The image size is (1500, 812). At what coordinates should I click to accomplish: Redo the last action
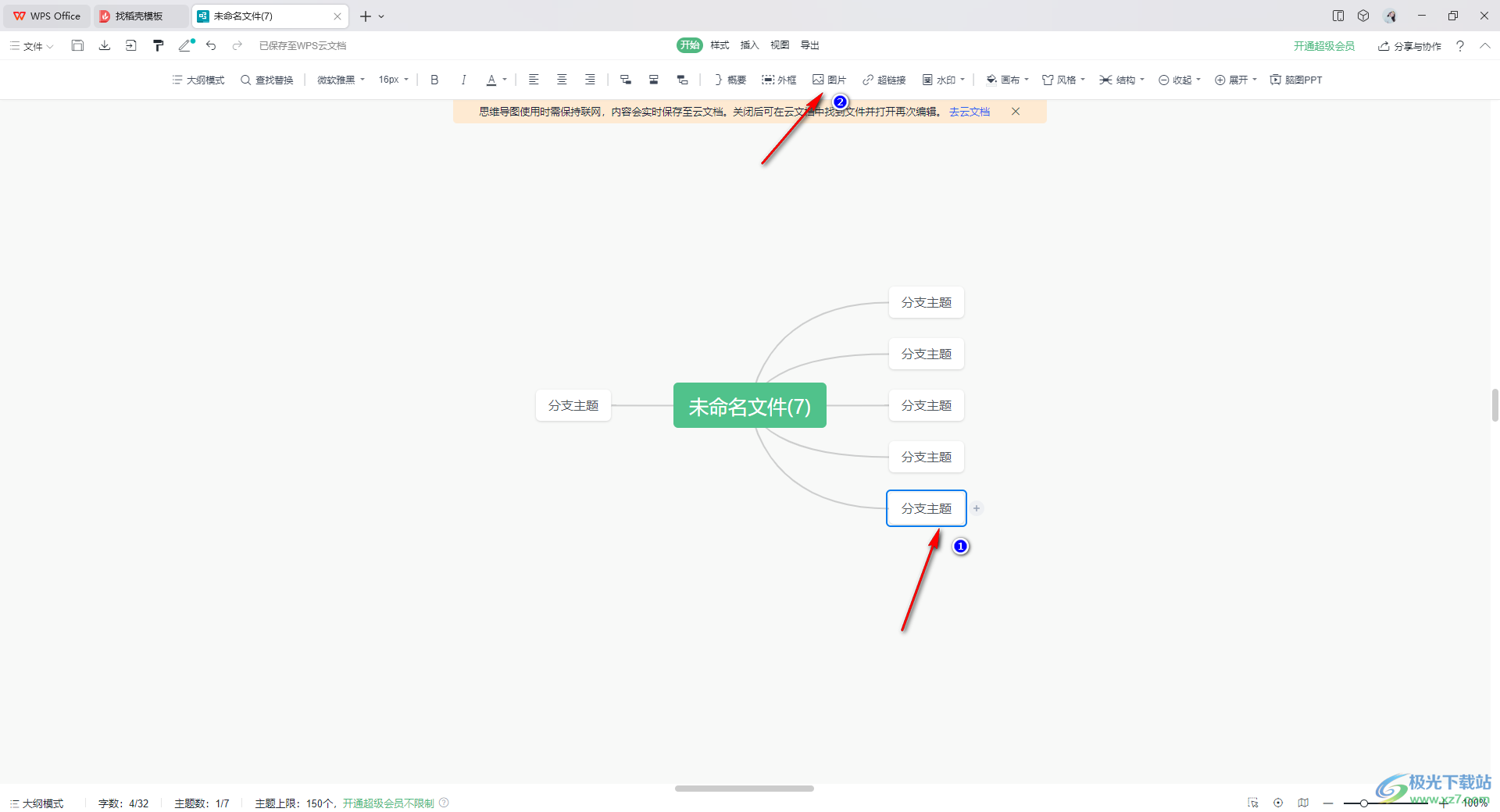[x=237, y=45]
